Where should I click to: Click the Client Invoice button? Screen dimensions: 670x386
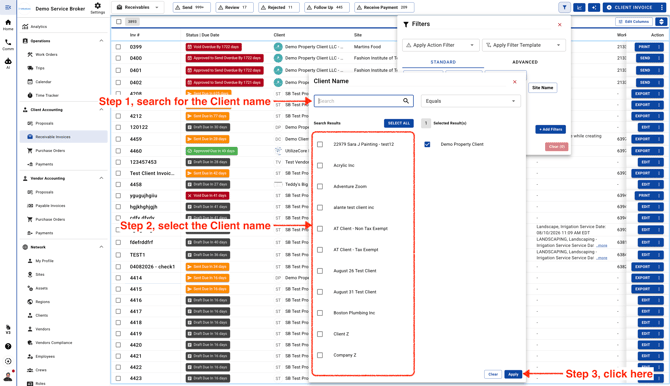pyautogui.click(x=630, y=7)
